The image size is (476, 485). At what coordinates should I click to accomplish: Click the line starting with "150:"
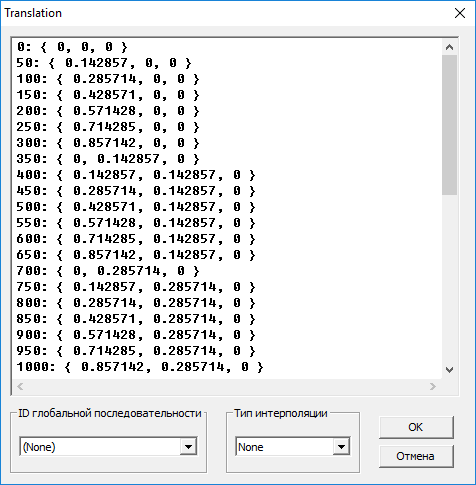[108, 95]
